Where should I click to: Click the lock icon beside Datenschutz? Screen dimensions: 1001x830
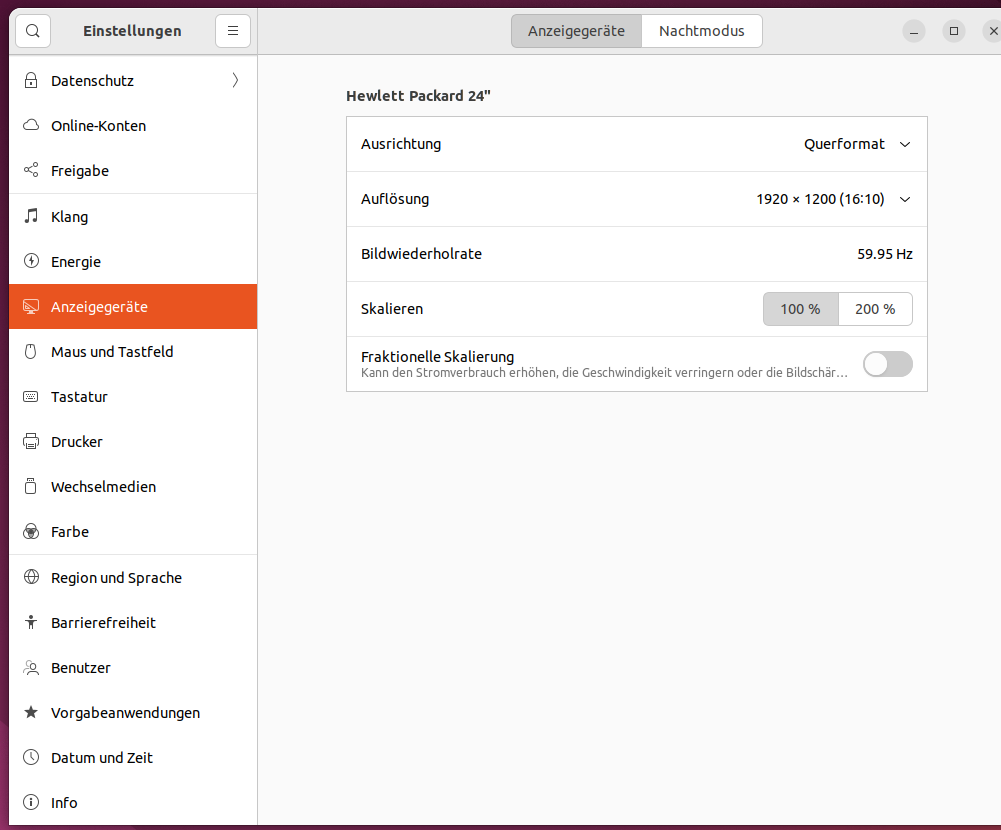coord(31,80)
